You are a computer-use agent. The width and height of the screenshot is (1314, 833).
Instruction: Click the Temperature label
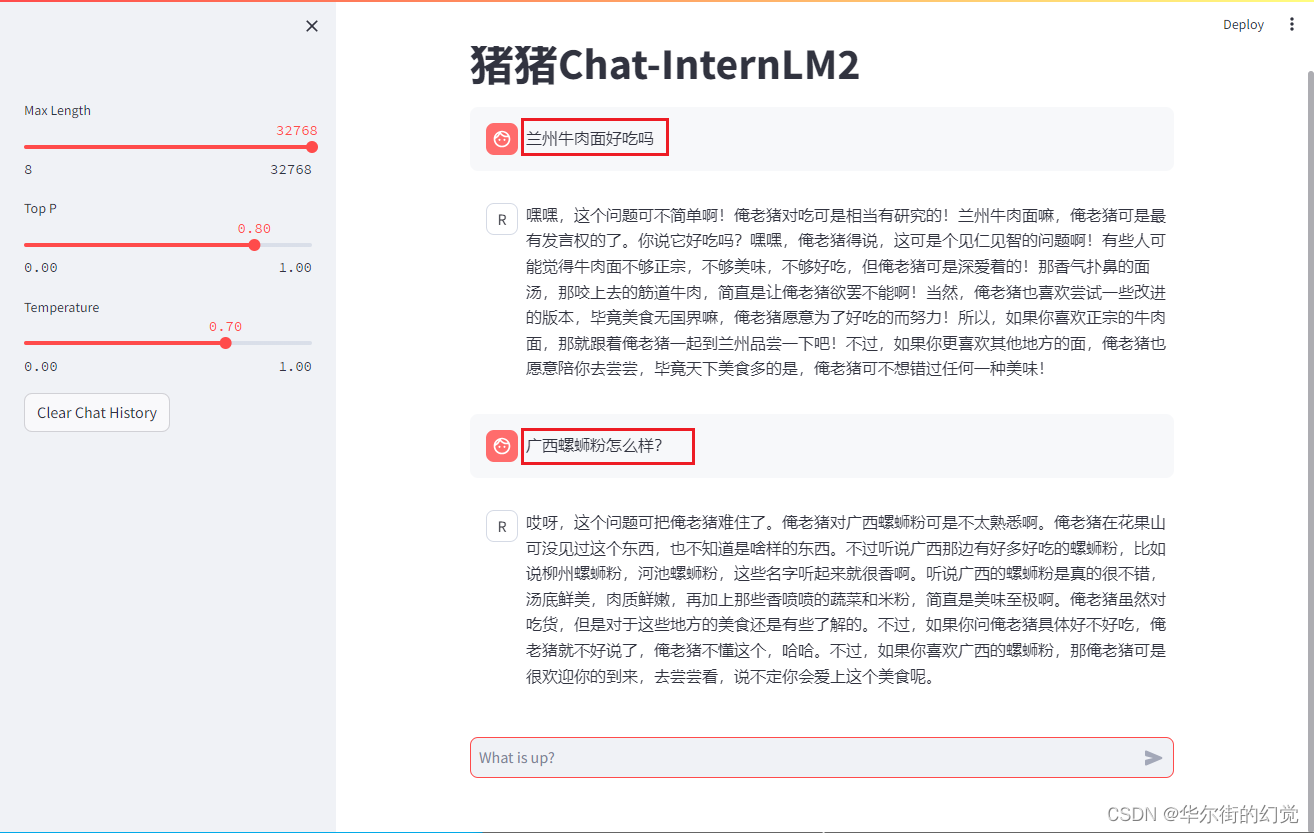click(62, 308)
